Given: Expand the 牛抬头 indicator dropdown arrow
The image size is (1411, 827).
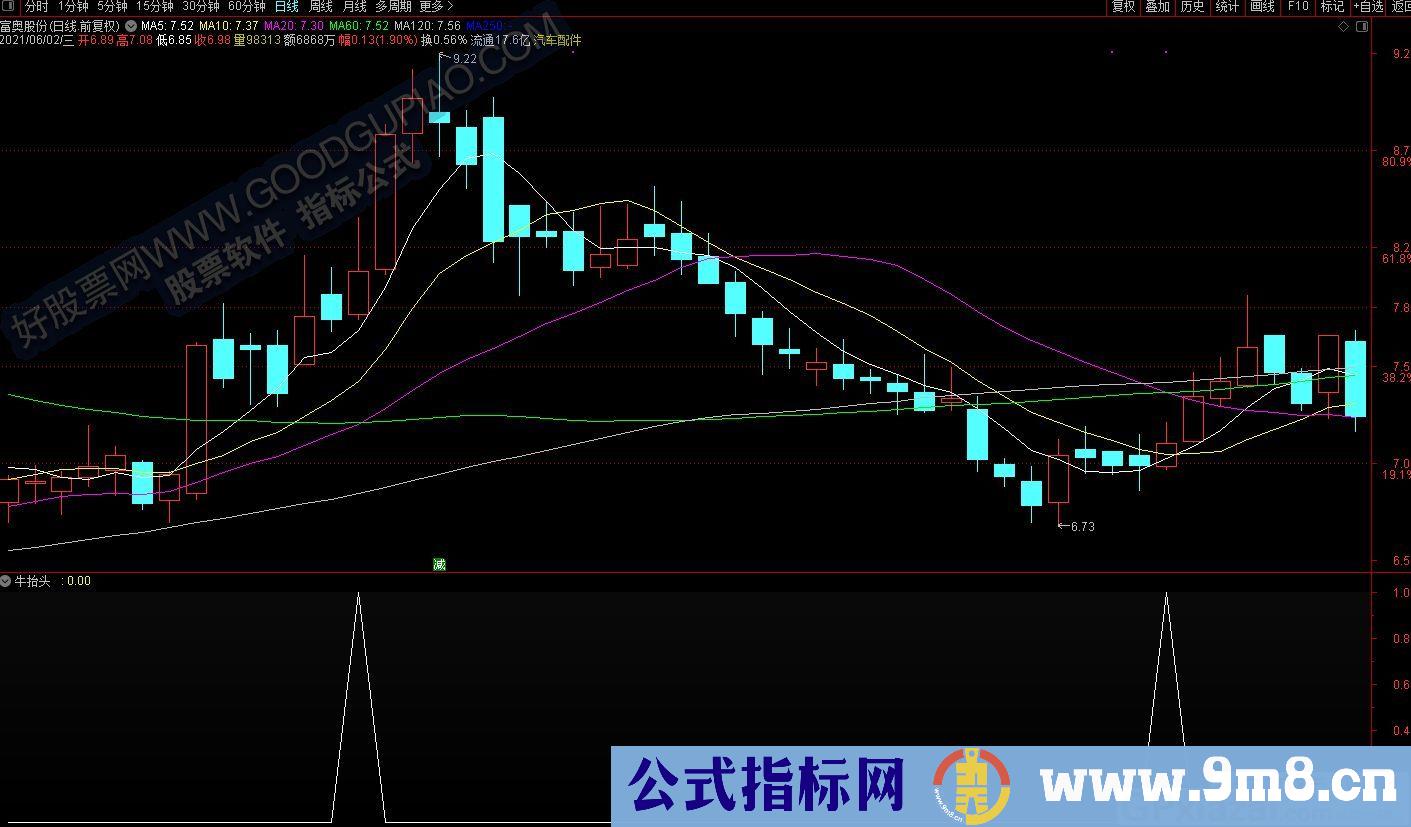Looking at the screenshot, I should 6,581.
